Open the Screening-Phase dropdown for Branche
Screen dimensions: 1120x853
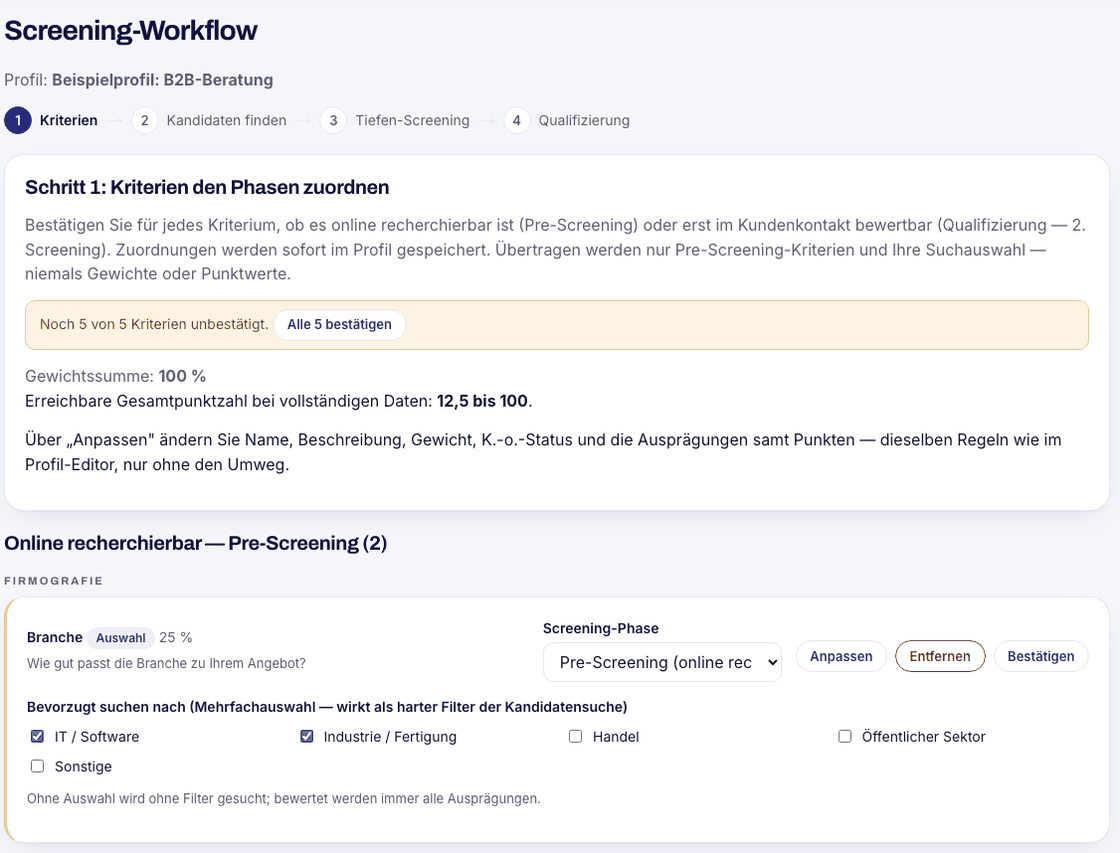tap(662, 662)
